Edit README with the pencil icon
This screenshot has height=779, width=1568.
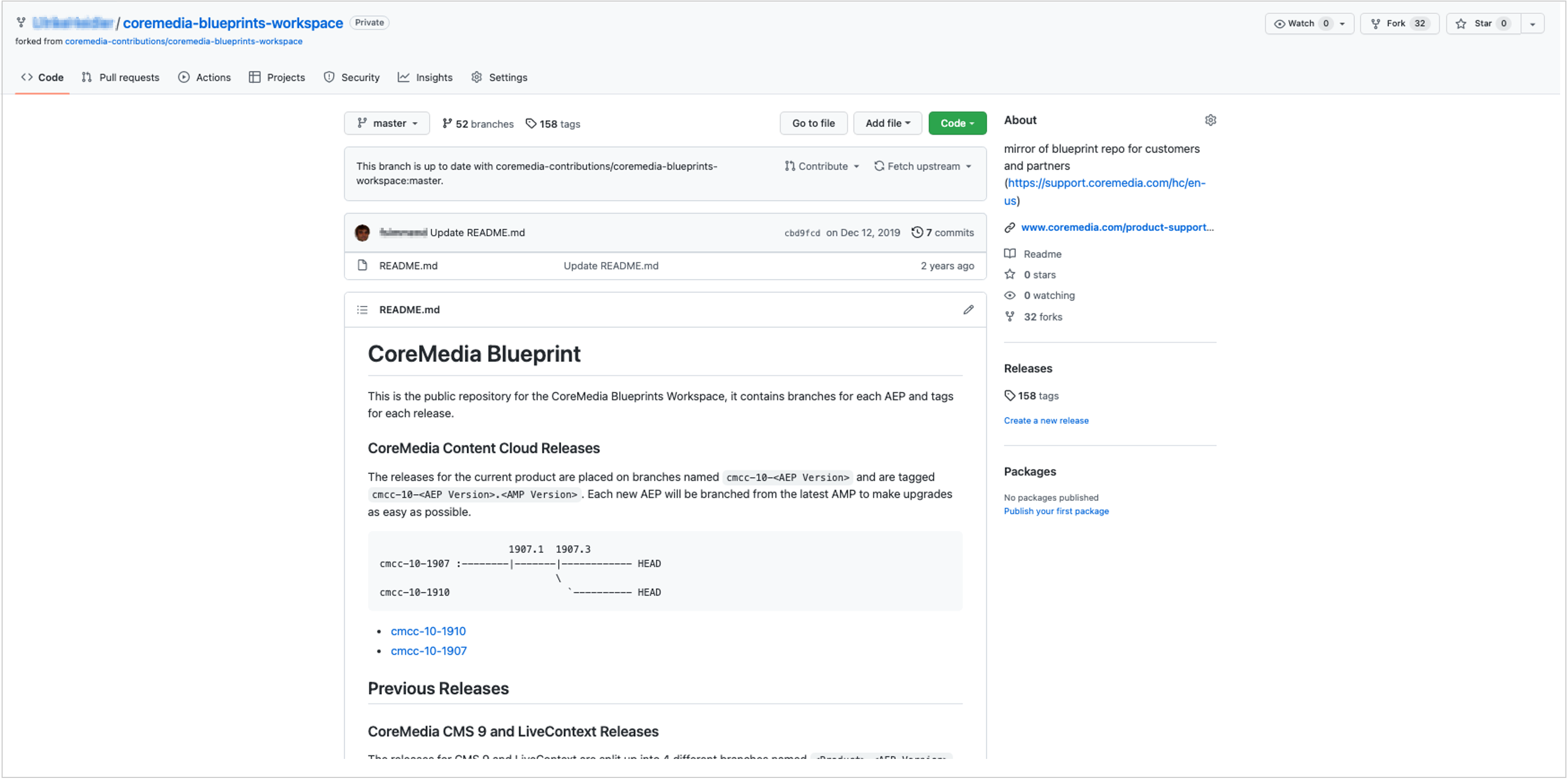(x=968, y=310)
